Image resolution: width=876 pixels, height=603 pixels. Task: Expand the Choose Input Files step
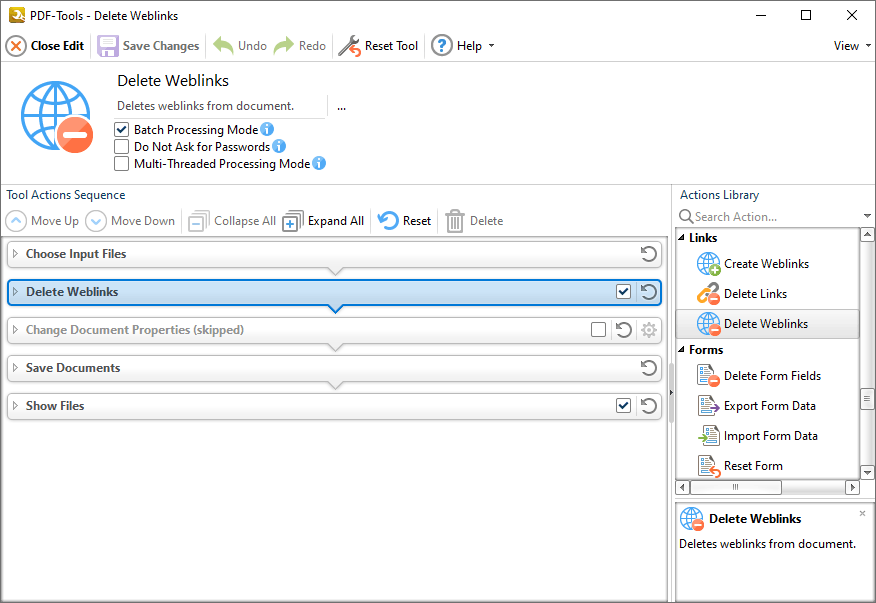pyautogui.click(x=16, y=254)
